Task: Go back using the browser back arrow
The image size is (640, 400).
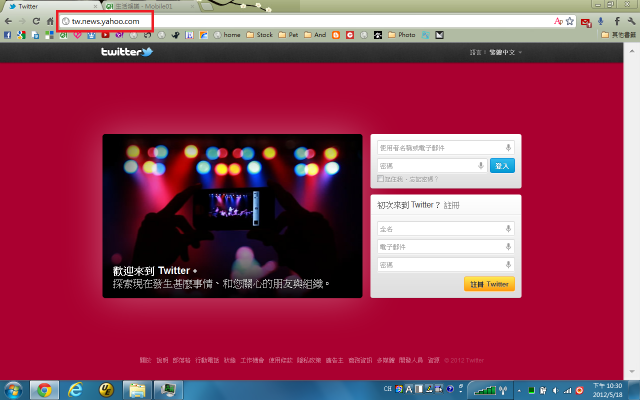Action: [x=8, y=21]
